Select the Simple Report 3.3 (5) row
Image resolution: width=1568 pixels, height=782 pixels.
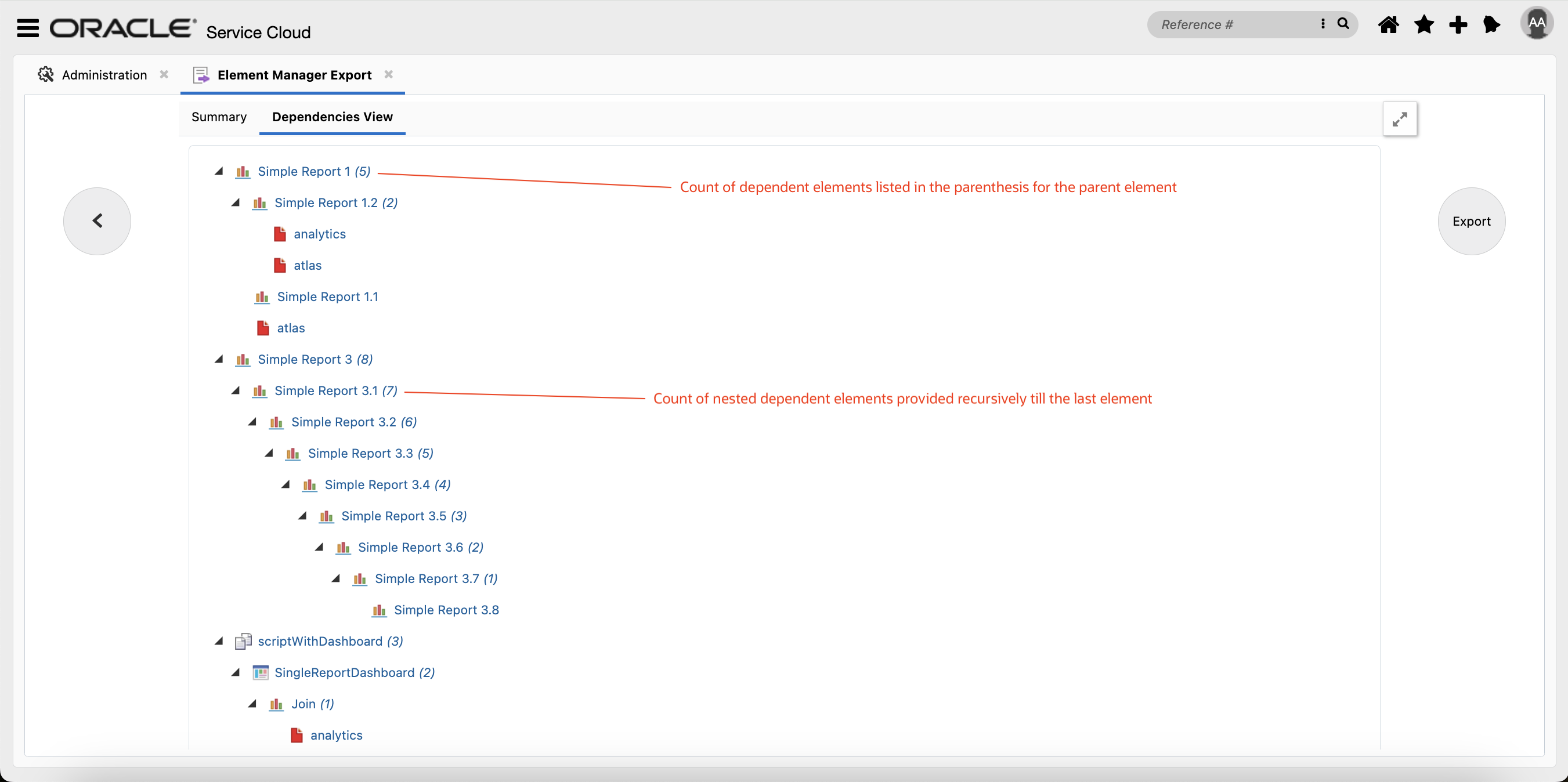coord(371,454)
